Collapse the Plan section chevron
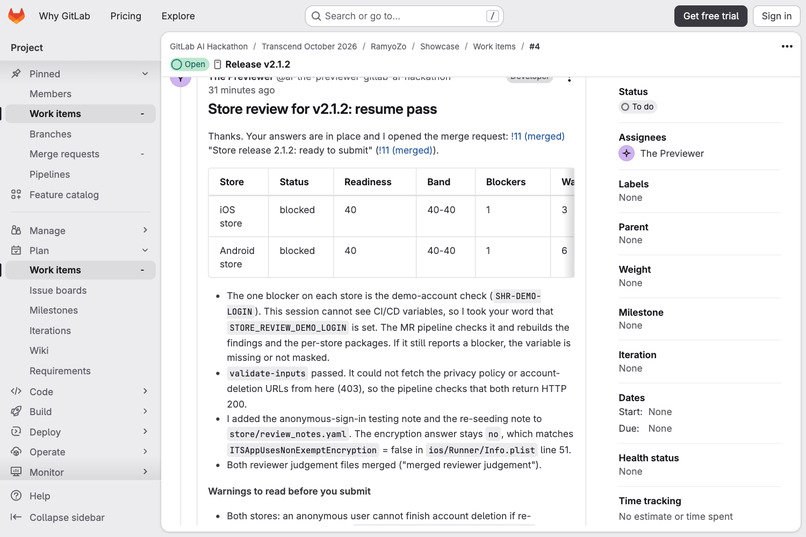Viewport: 806px width, 537px height. tap(145, 250)
